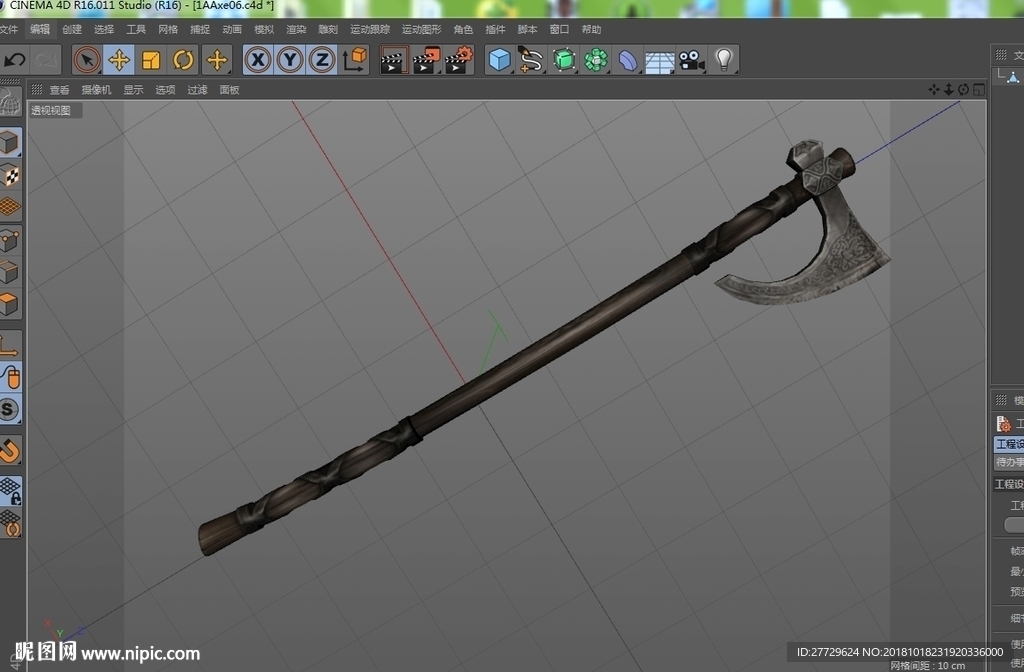The height and width of the screenshot is (672, 1024).
Task: Select the Live Selection tool
Action: (87, 60)
